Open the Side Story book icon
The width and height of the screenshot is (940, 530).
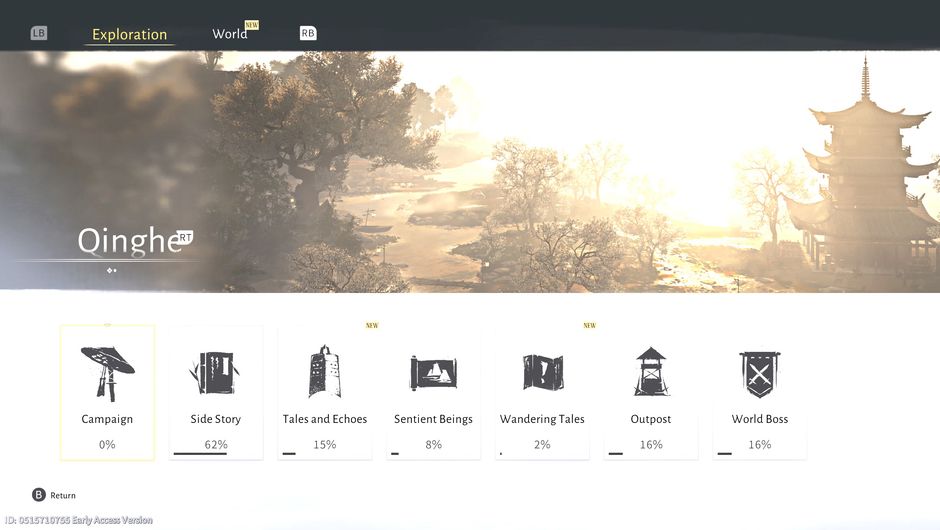point(215,372)
